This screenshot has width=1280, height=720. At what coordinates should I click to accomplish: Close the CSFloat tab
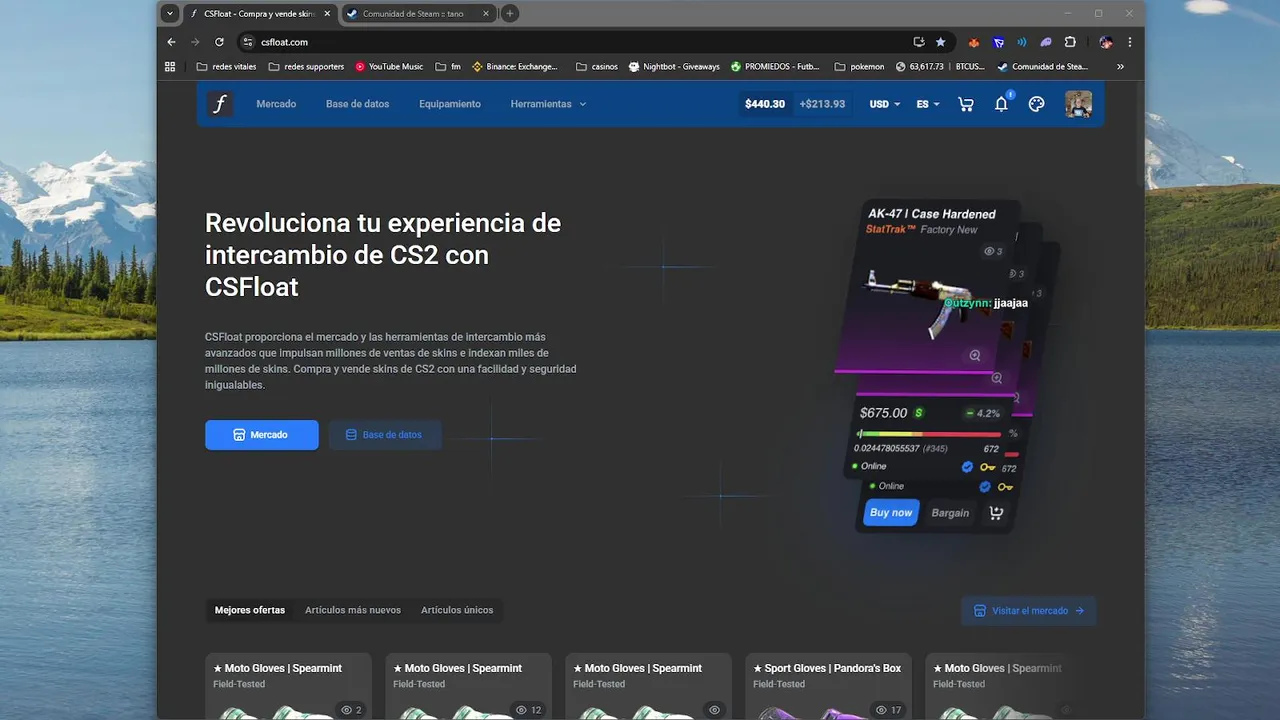click(326, 13)
